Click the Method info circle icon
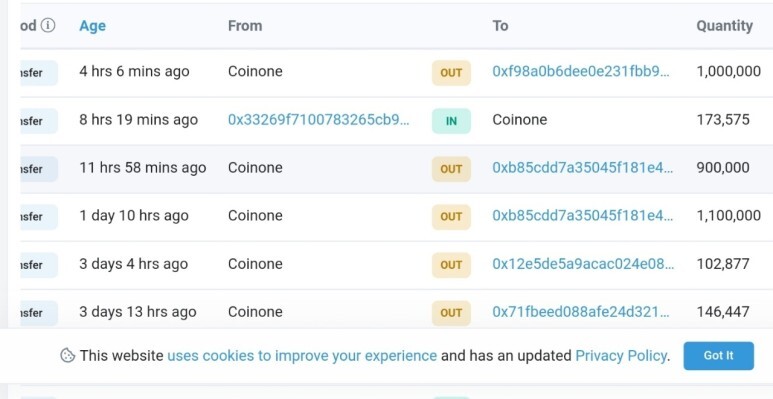Viewport: 773px width, 399px height. coord(48,25)
